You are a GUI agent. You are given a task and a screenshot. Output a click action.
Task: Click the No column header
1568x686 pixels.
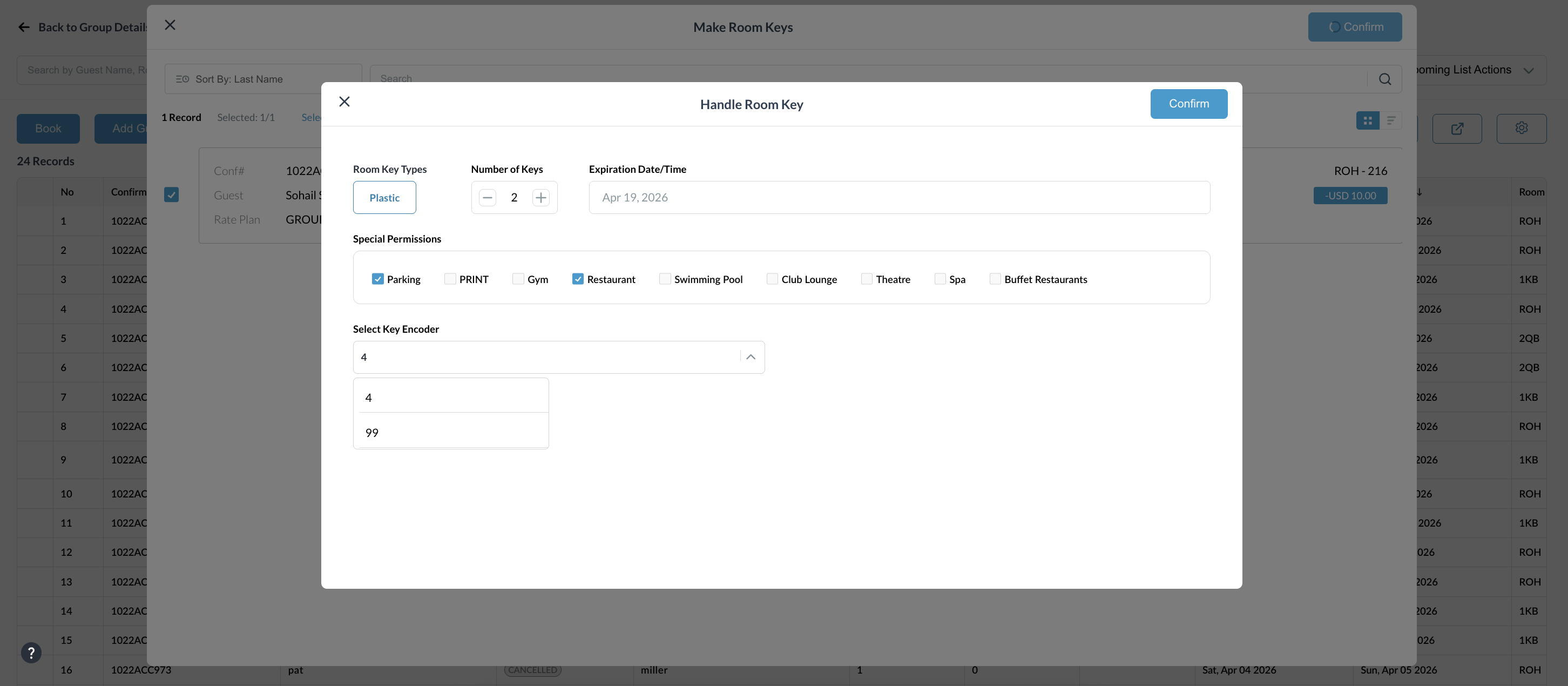click(67, 192)
